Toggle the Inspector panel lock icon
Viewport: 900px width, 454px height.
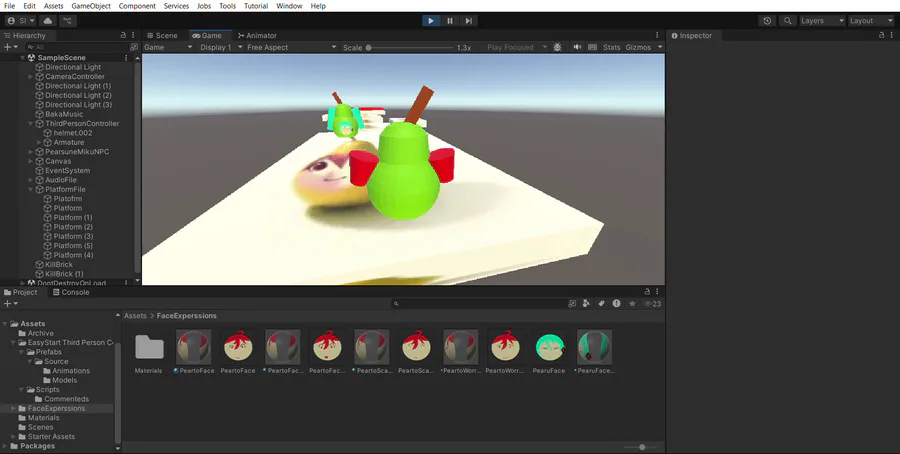[x=882, y=35]
